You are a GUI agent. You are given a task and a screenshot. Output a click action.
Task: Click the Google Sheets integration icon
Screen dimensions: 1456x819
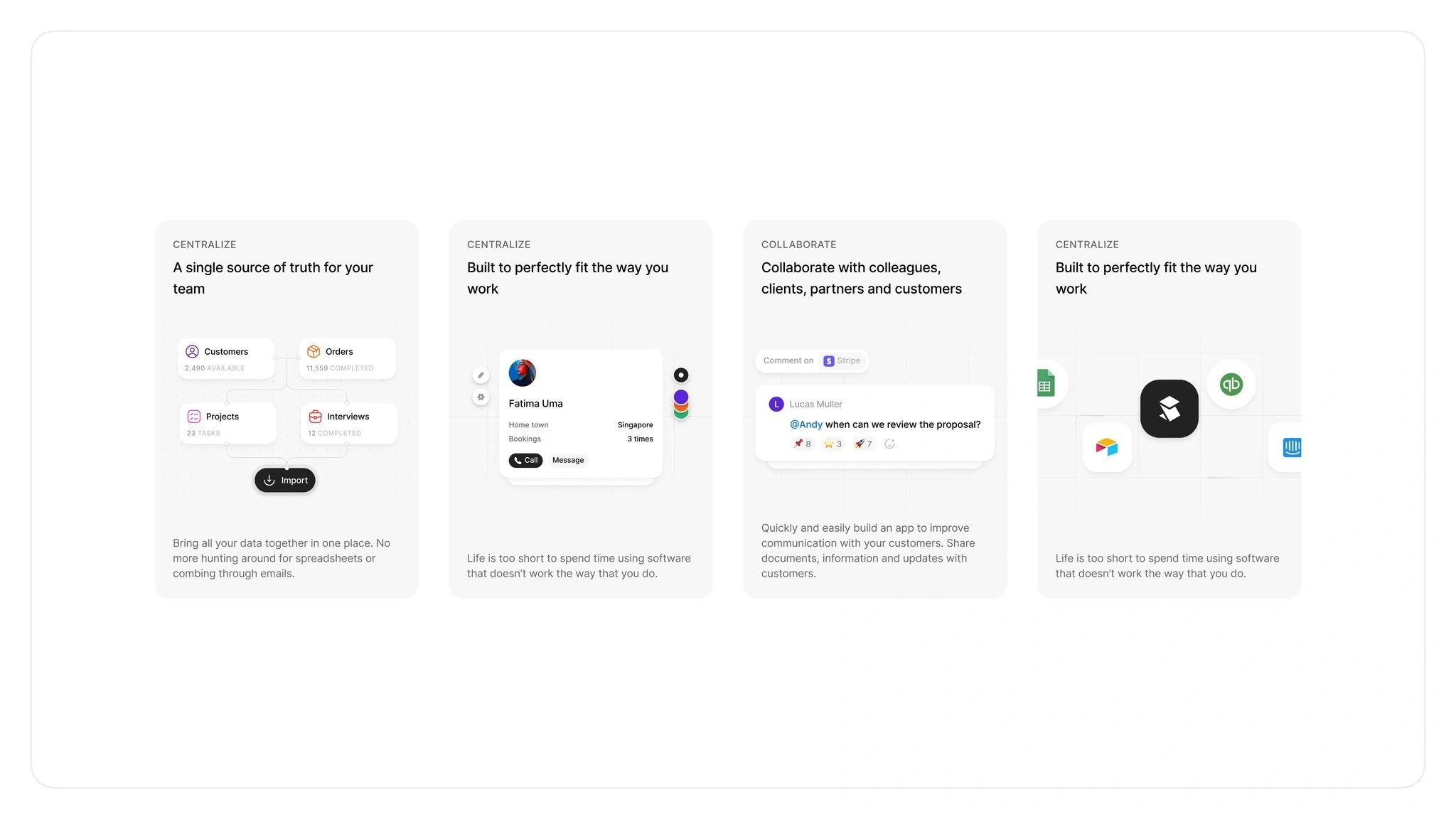click(x=1045, y=384)
